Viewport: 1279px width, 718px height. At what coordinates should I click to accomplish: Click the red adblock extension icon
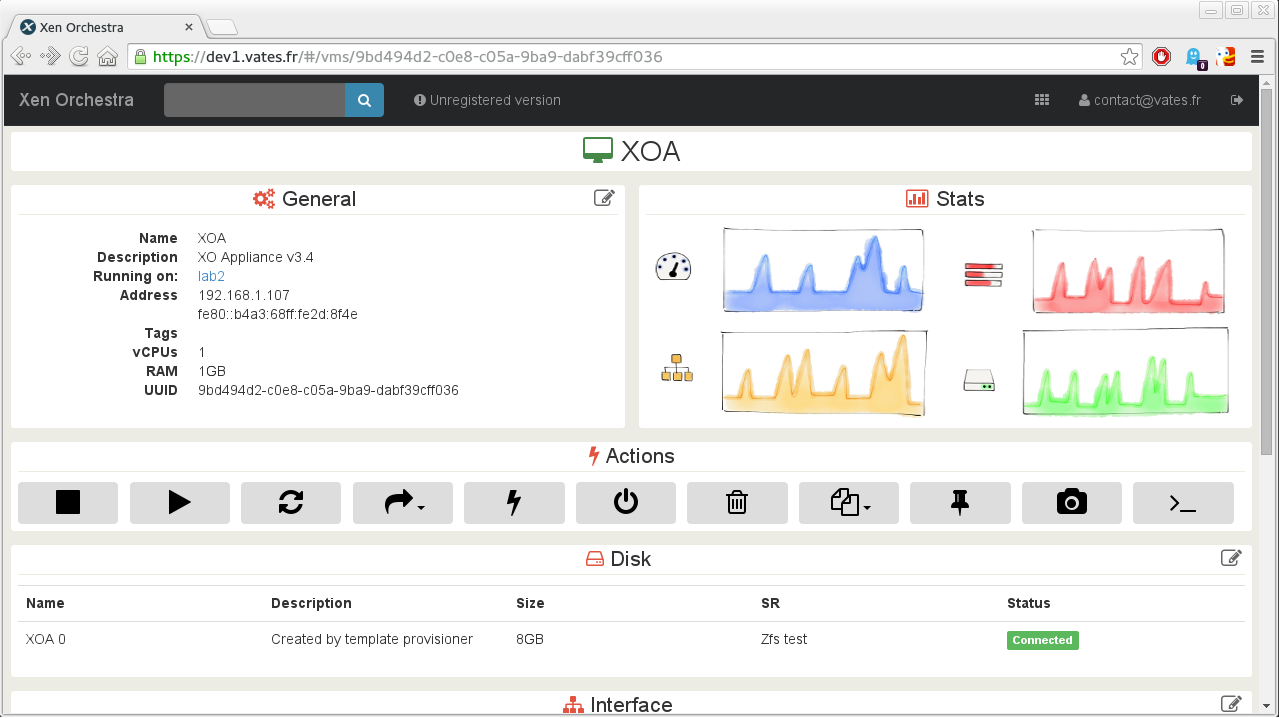pos(1161,57)
